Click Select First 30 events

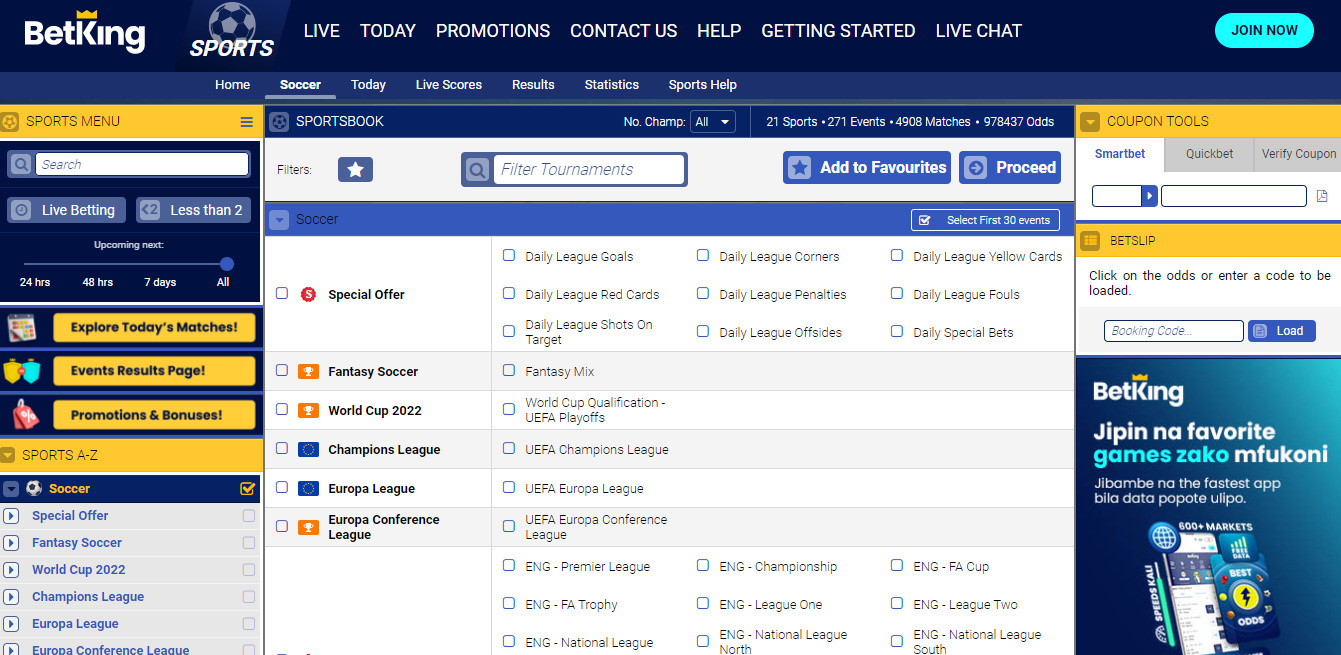[985, 220]
